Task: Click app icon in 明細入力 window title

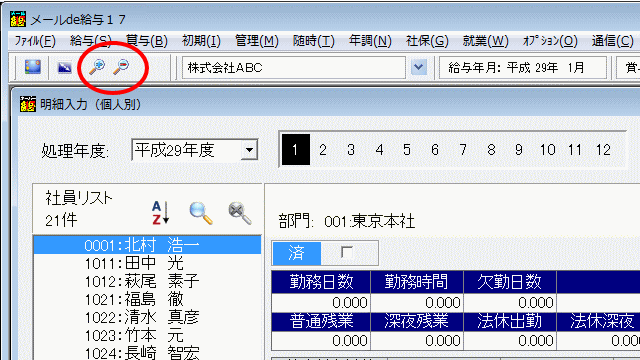Action: [x=28, y=104]
